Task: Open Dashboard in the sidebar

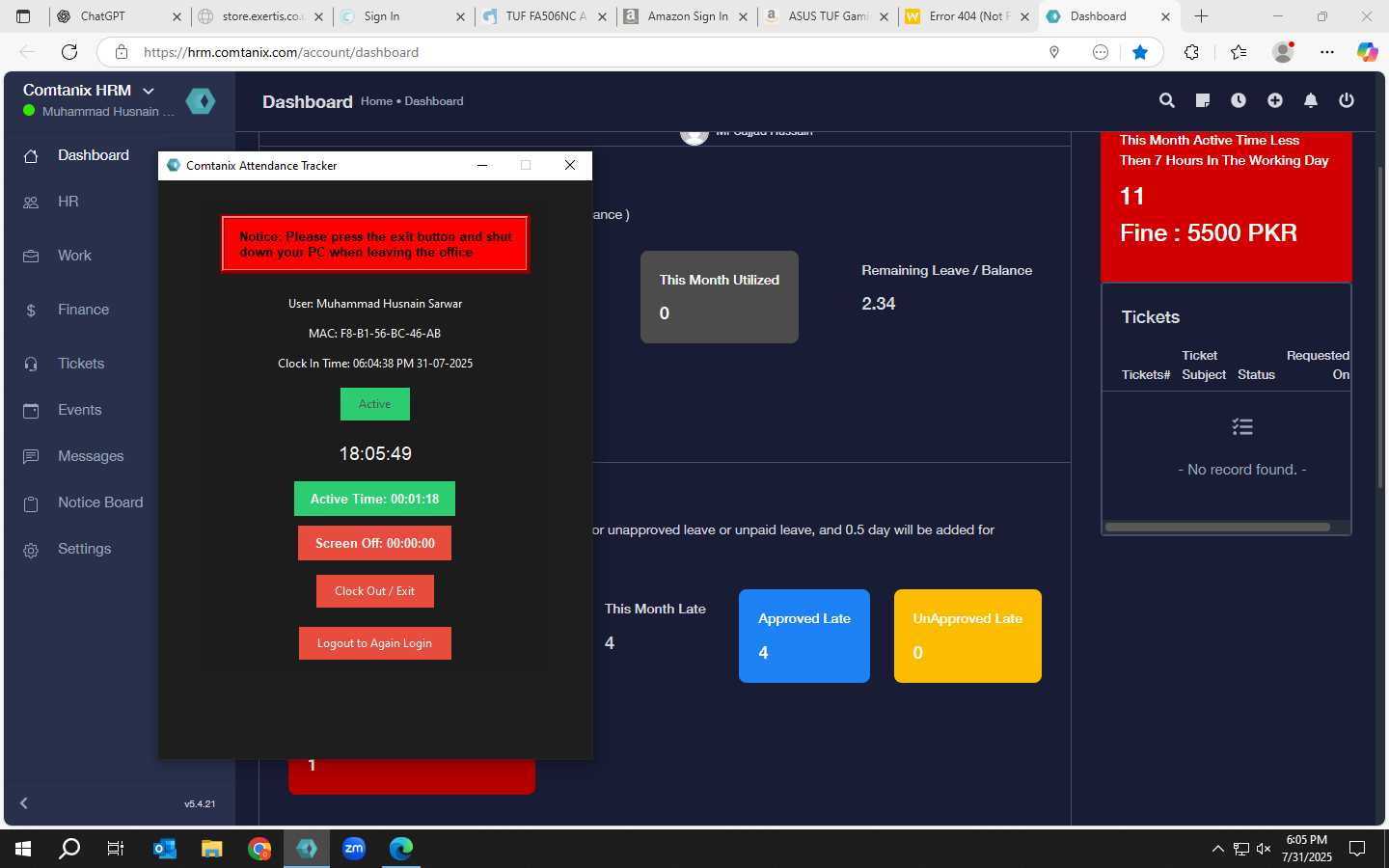Action: coord(94,155)
